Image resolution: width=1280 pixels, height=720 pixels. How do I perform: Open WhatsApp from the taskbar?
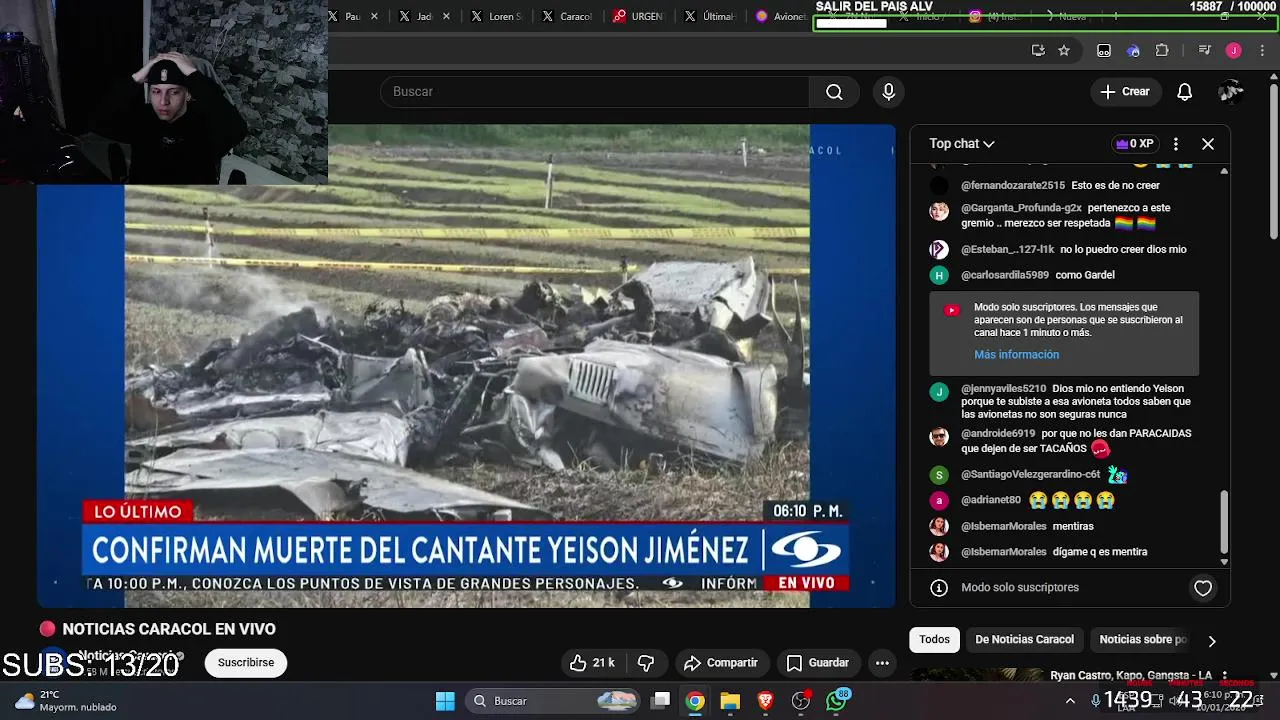tap(836, 701)
